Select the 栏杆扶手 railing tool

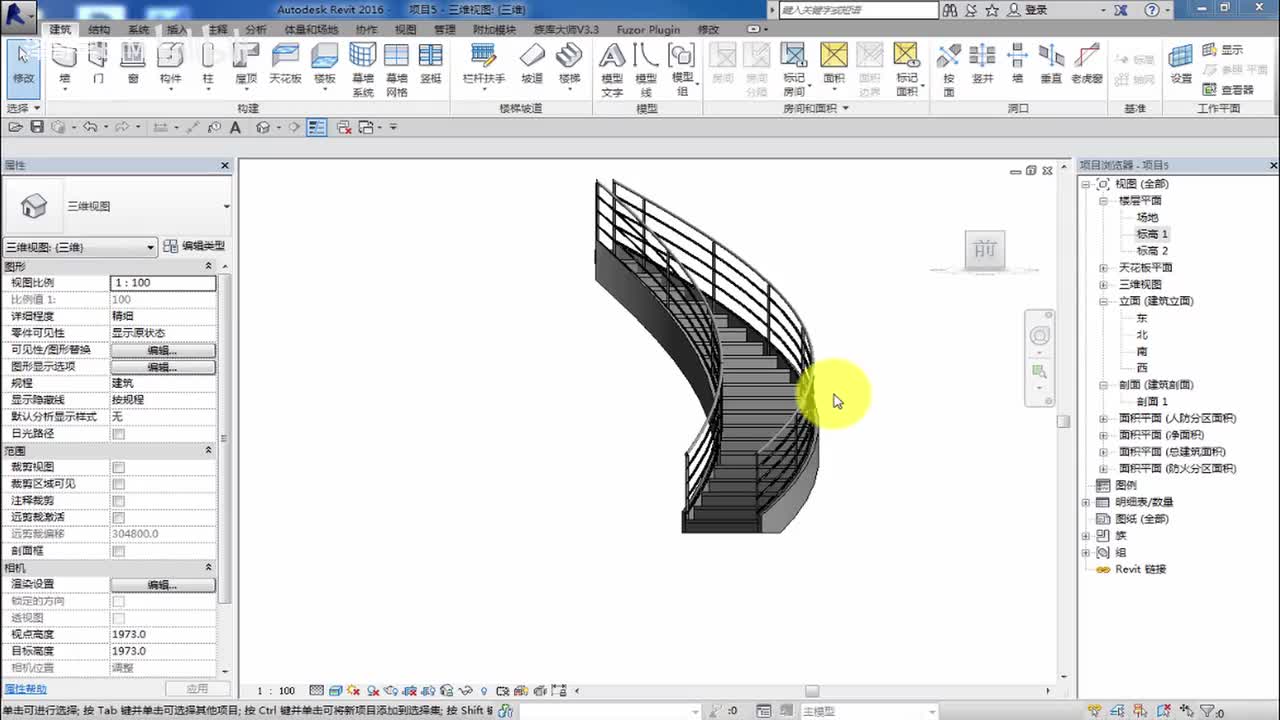[x=484, y=64]
